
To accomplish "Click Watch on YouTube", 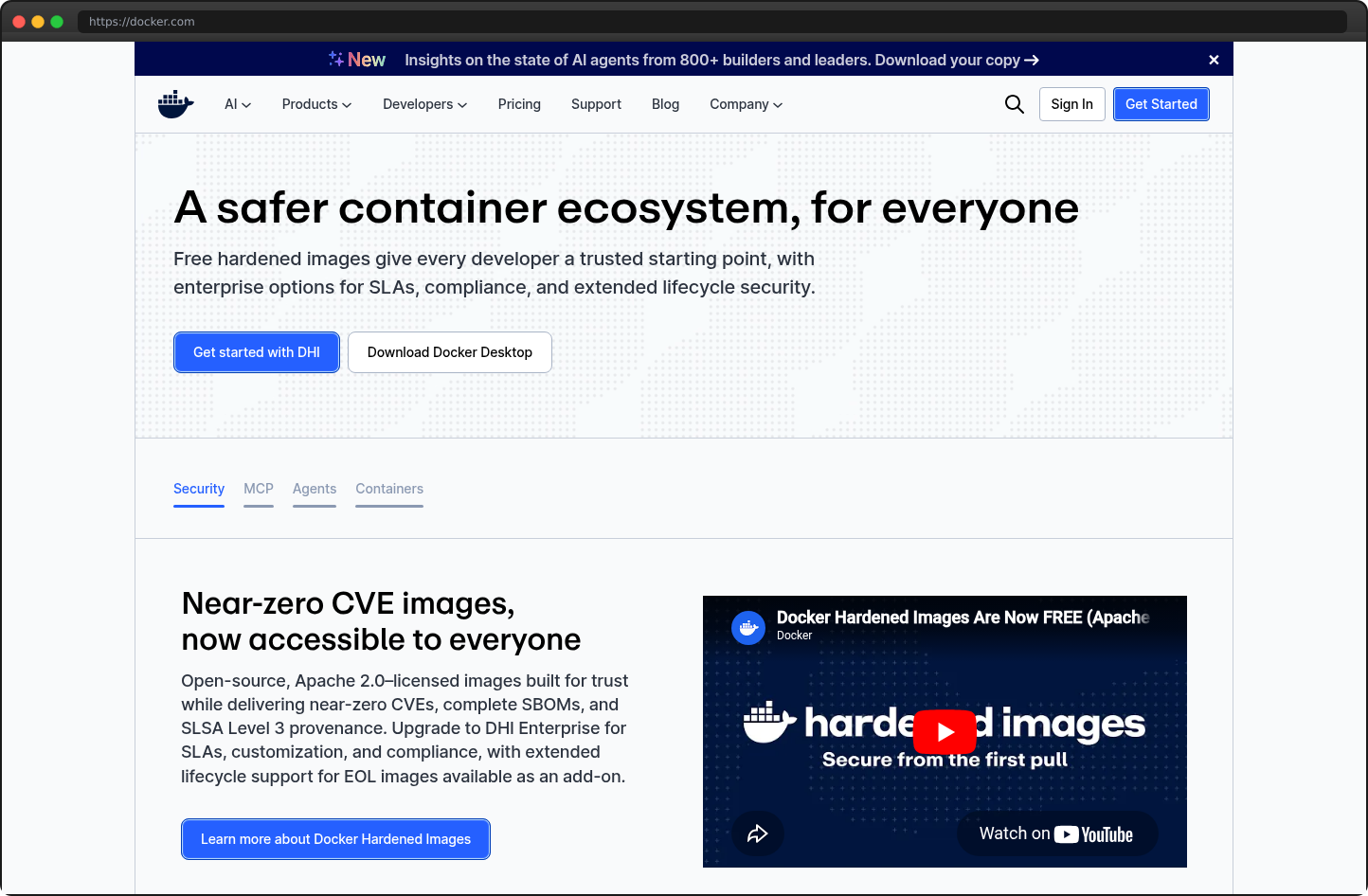I will click(x=1056, y=833).
